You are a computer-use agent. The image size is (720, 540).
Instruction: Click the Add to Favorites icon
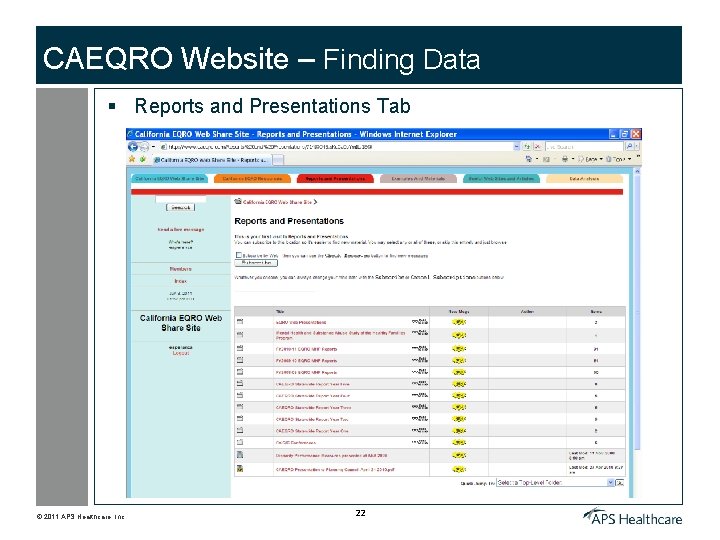point(143,159)
